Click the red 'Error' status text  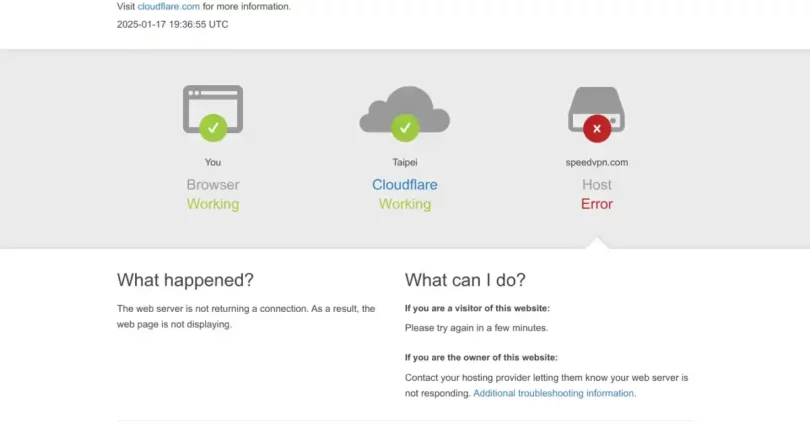(597, 204)
